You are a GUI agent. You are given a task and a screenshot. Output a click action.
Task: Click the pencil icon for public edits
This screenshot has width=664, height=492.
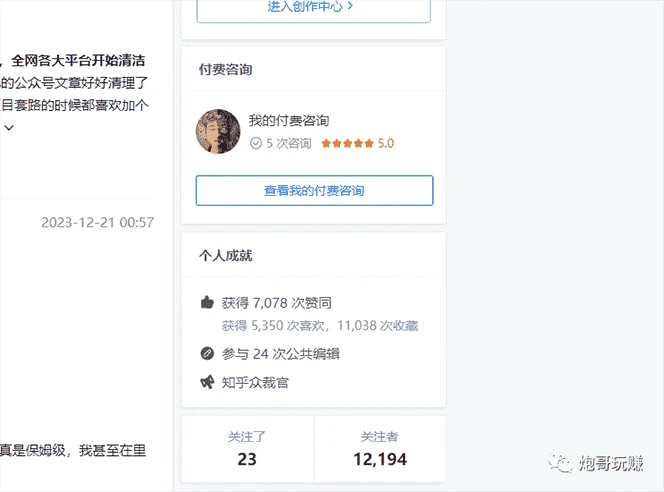207,353
